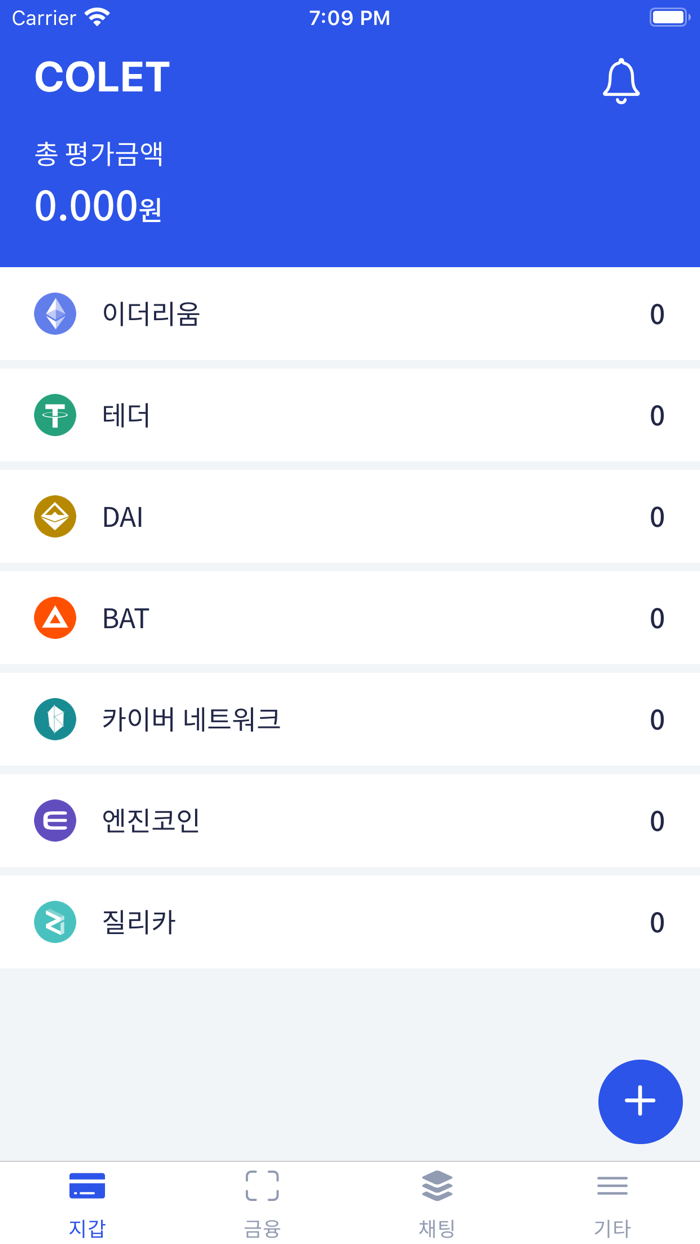Open the 금융 finance tab
The image size is (700, 1244).
click(x=262, y=1203)
